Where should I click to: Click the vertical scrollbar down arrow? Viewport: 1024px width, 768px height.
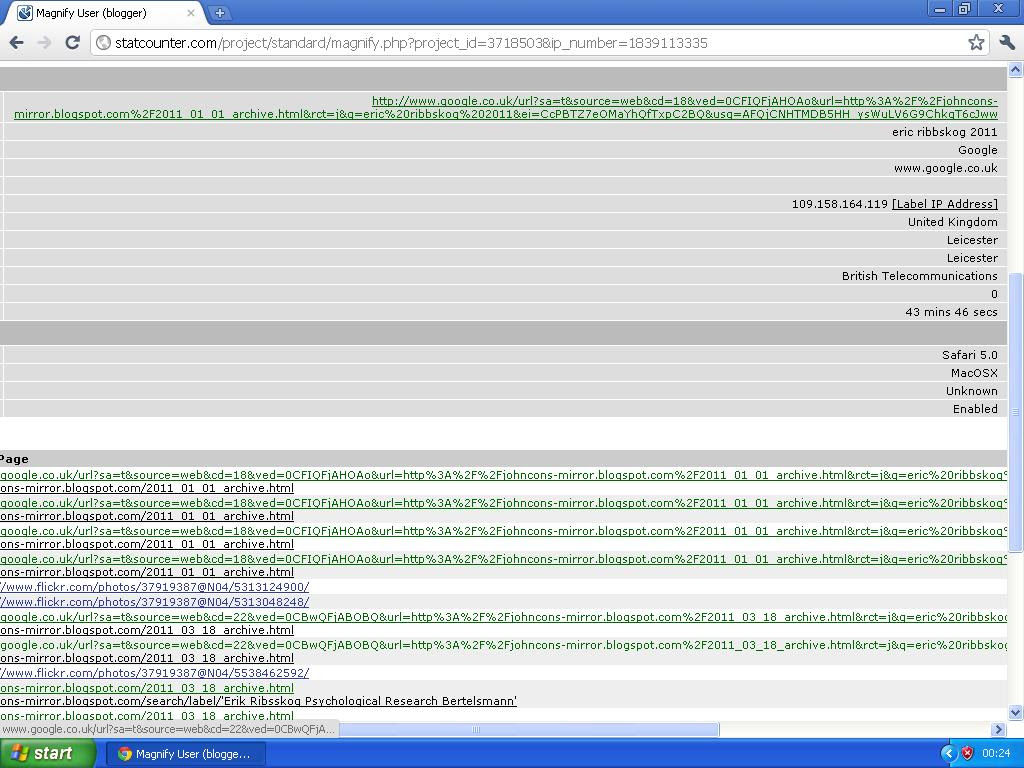tap(1016, 712)
